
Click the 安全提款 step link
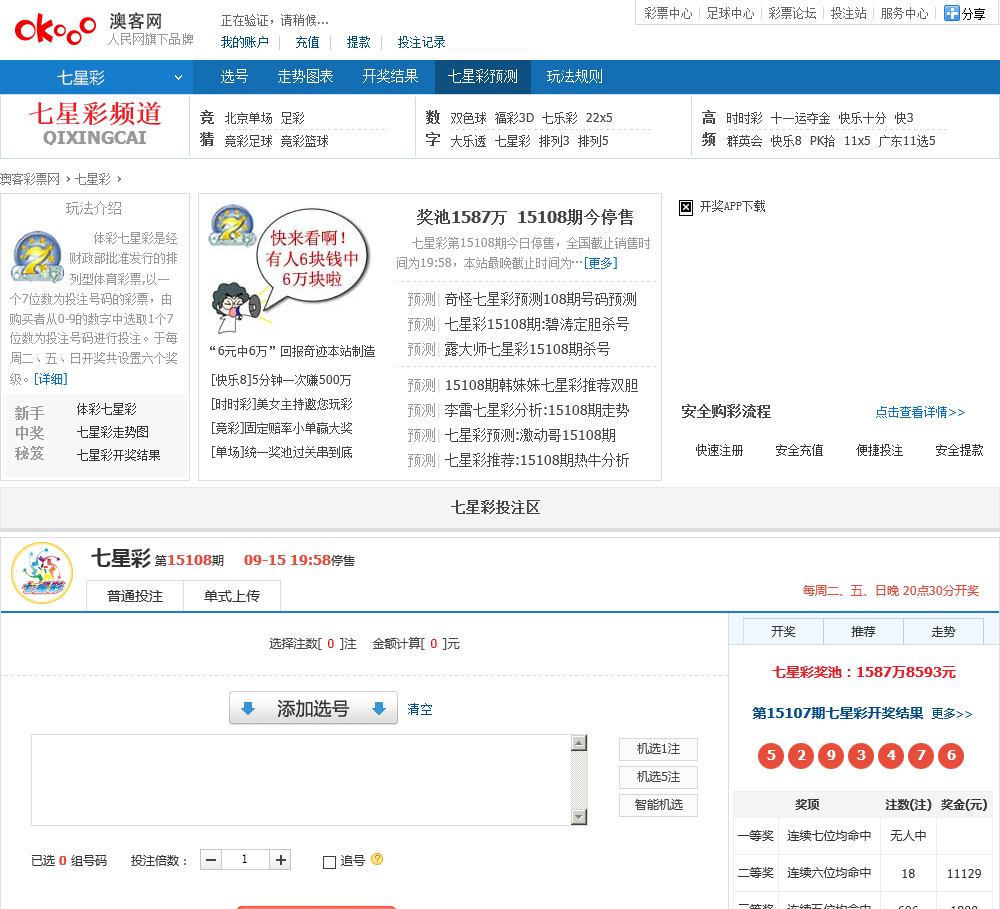[959, 450]
